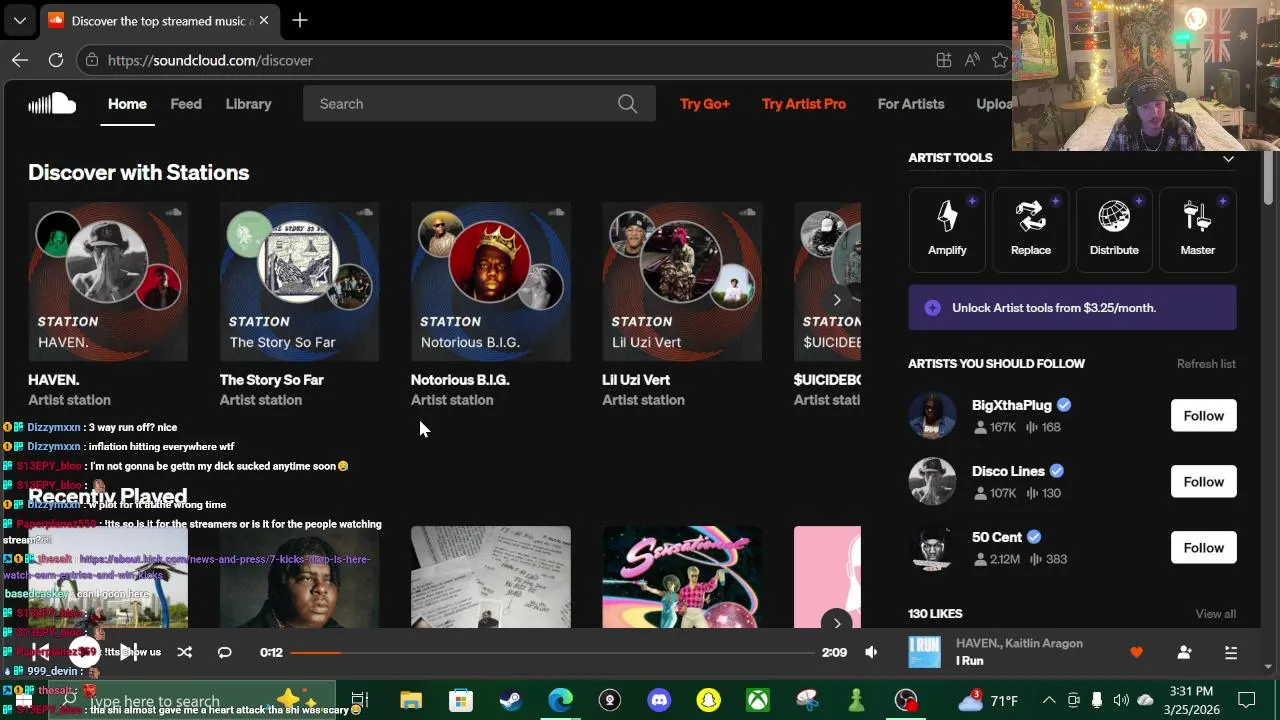
Task: Open the For Artists menu item
Action: 911,104
